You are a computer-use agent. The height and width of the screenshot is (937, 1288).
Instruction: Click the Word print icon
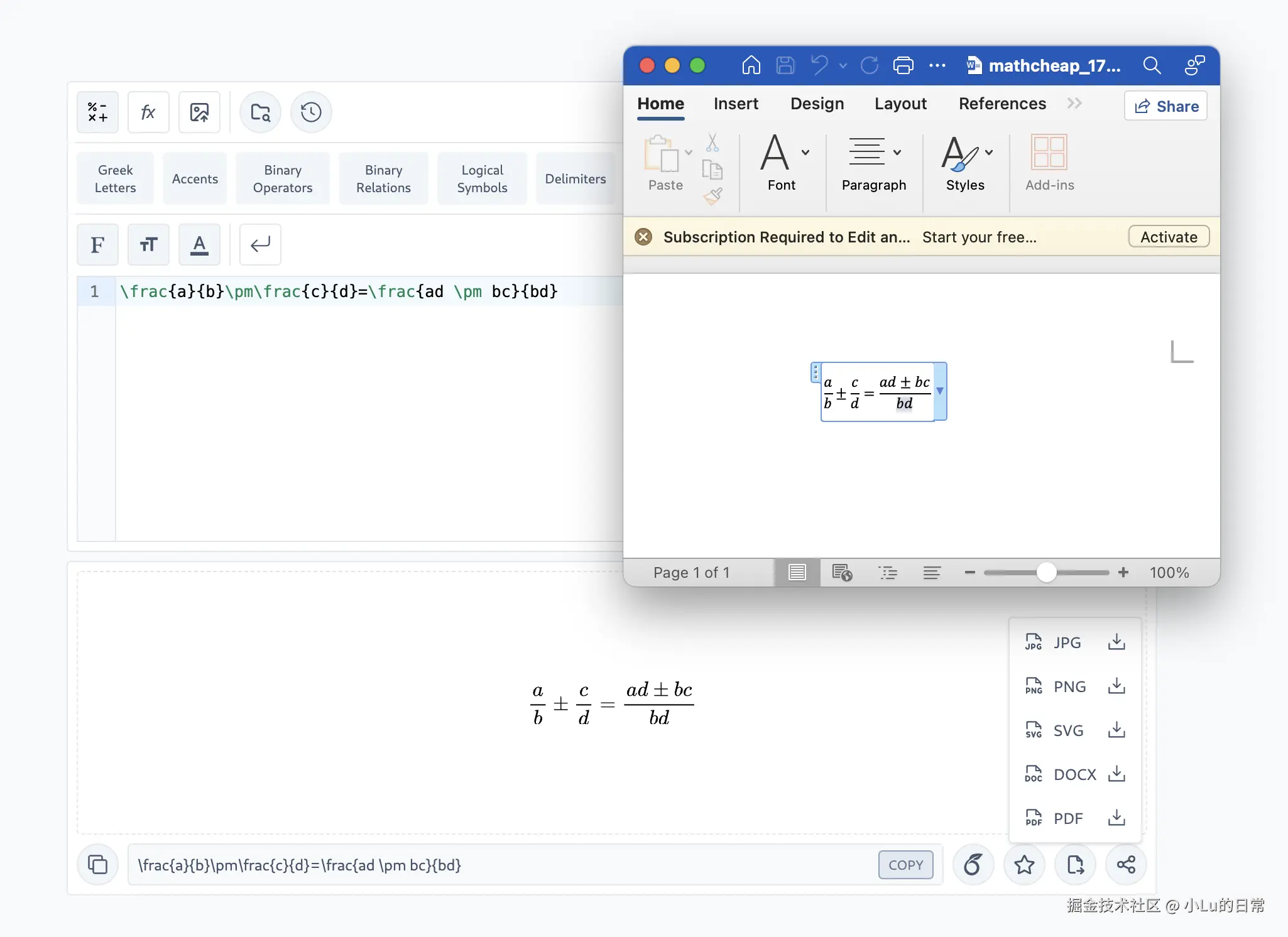pyautogui.click(x=903, y=65)
